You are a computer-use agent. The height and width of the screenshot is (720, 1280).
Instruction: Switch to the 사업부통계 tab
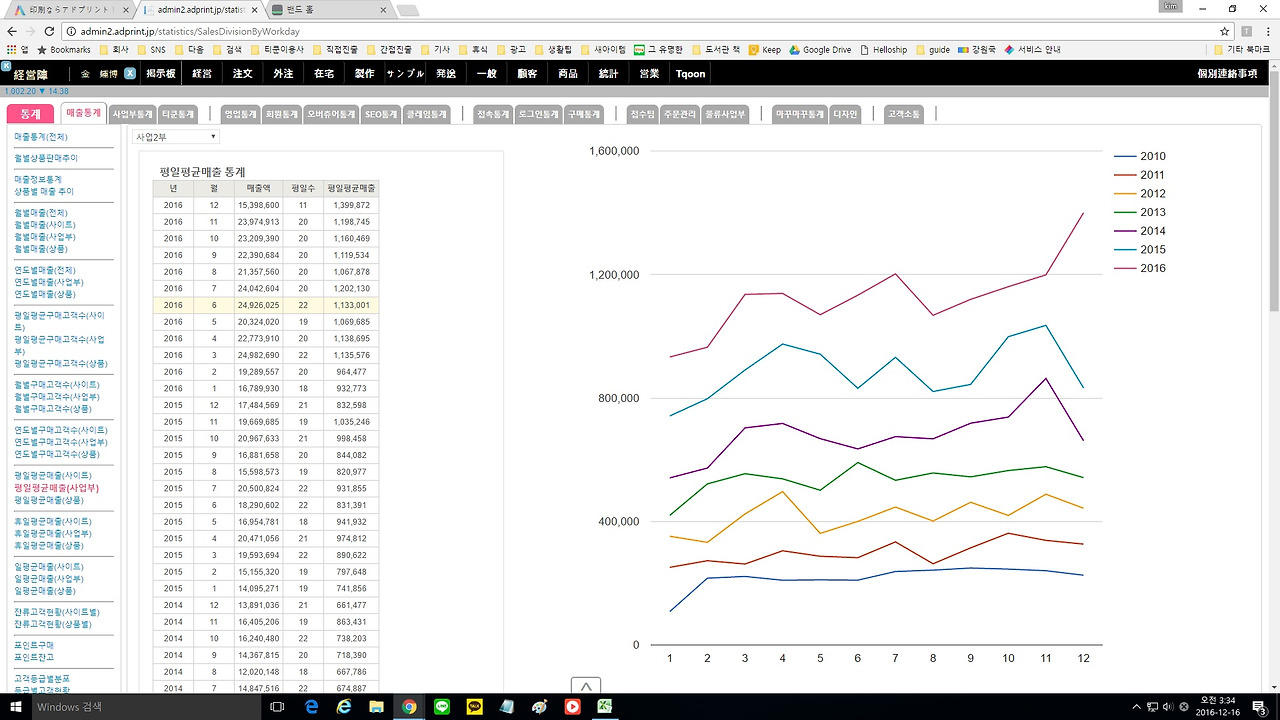click(x=132, y=114)
